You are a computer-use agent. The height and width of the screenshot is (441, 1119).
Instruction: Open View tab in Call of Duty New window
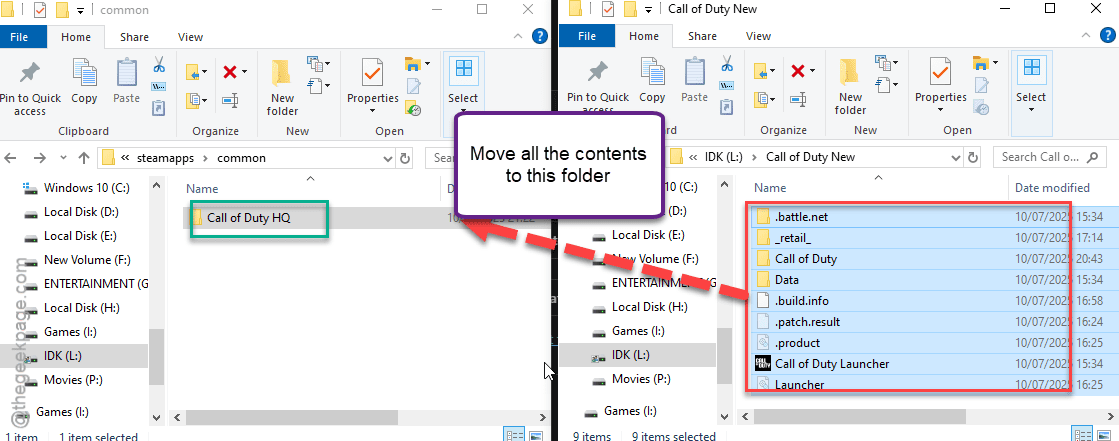758,36
